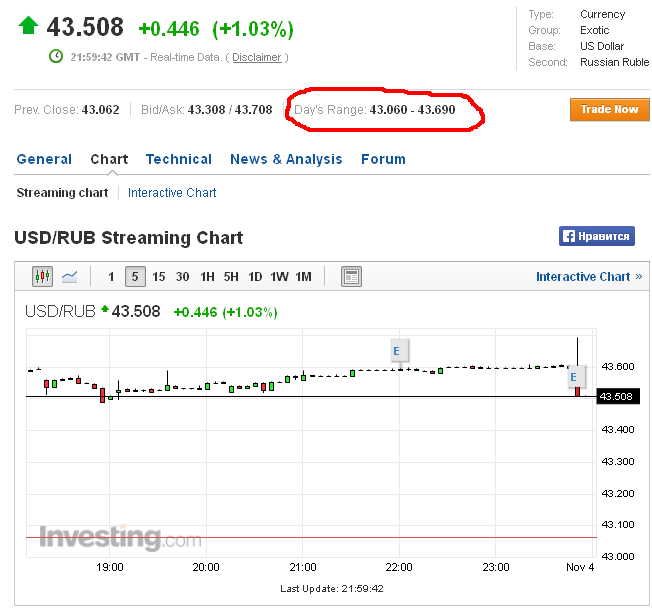Open the News & Analysis tab

[x=286, y=159]
